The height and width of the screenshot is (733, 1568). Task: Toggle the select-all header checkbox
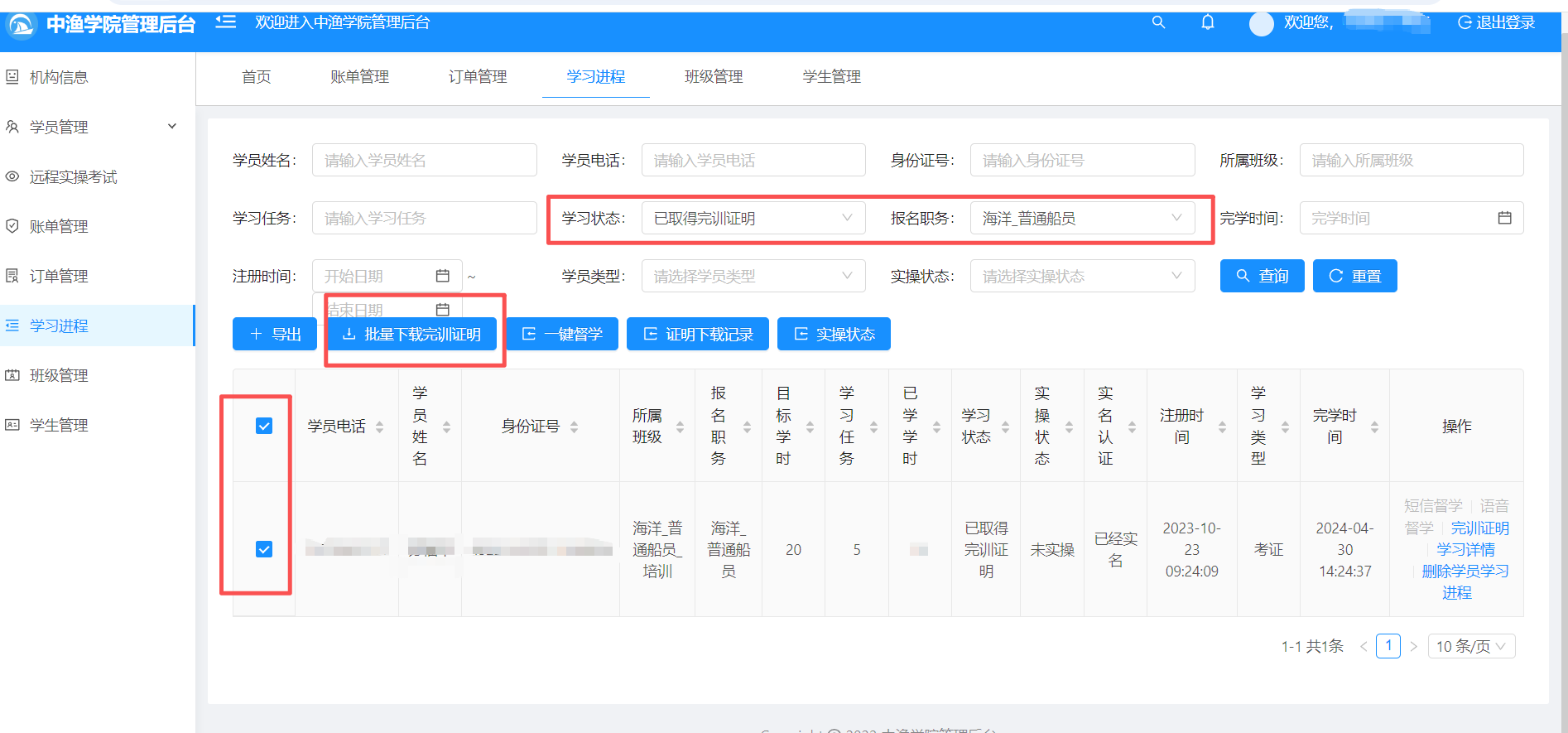point(264,426)
